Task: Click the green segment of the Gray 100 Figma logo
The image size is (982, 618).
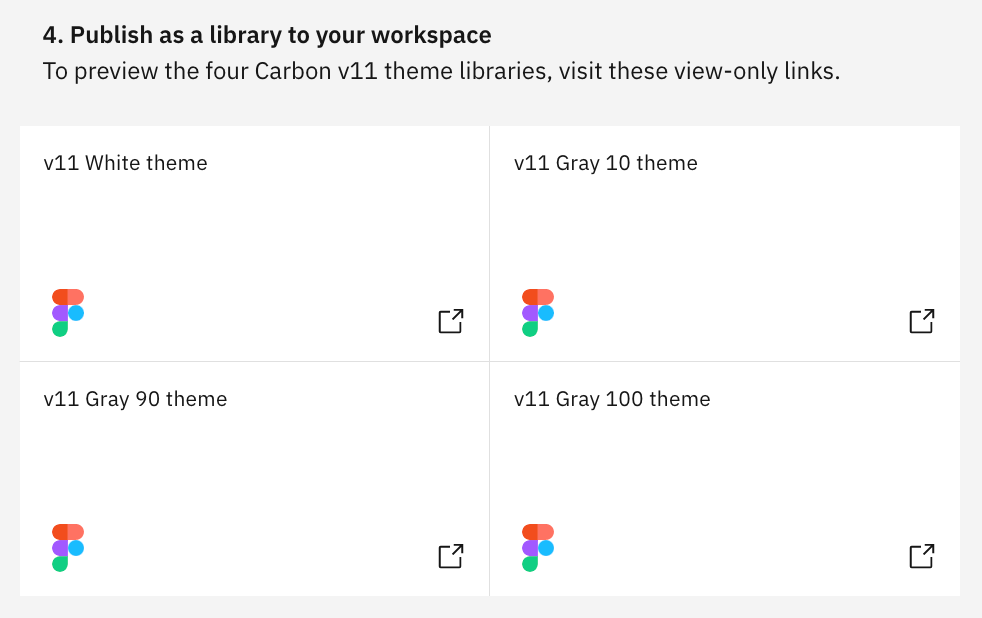Action: coord(528,563)
